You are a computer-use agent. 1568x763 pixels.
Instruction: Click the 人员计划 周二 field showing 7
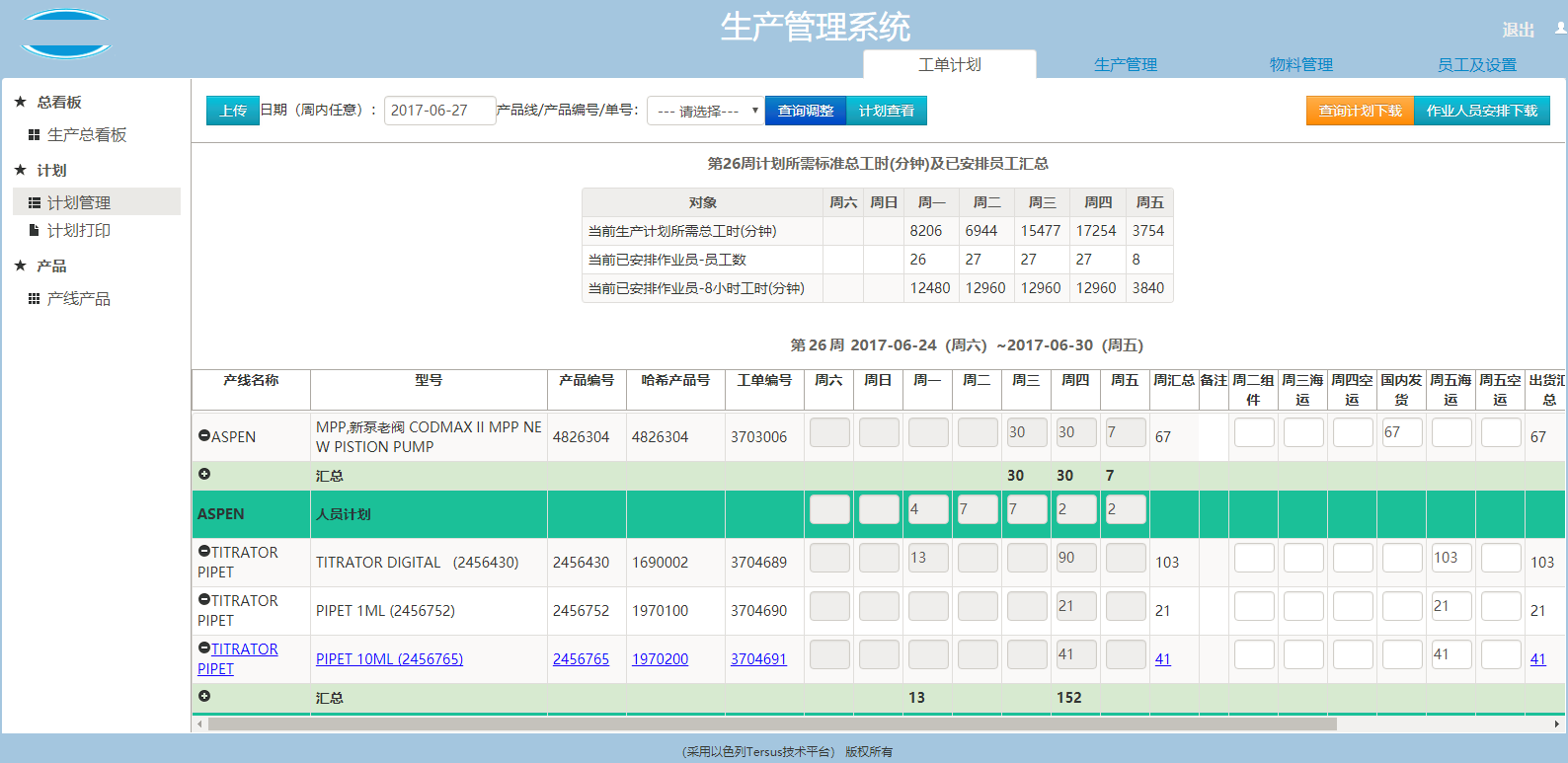click(978, 509)
